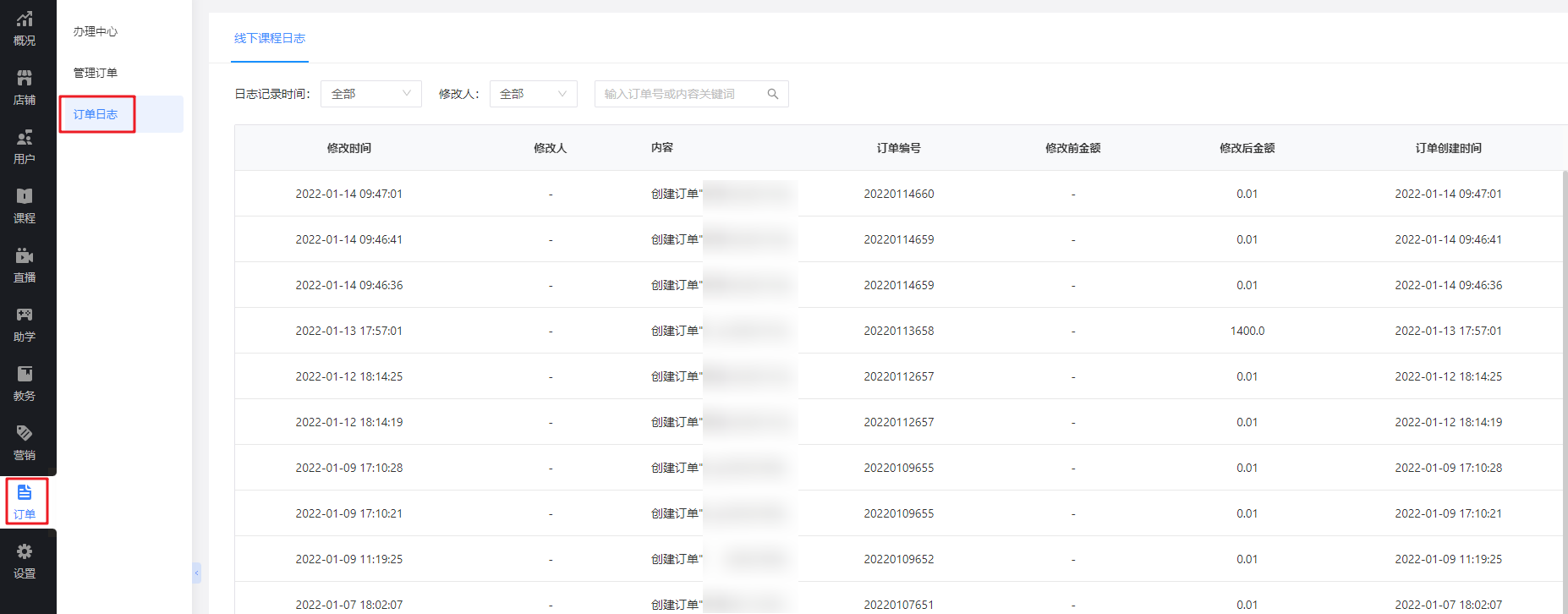Click the 内容 column header
Image resolution: width=1568 pixels, height=614 pixels.
662,148
